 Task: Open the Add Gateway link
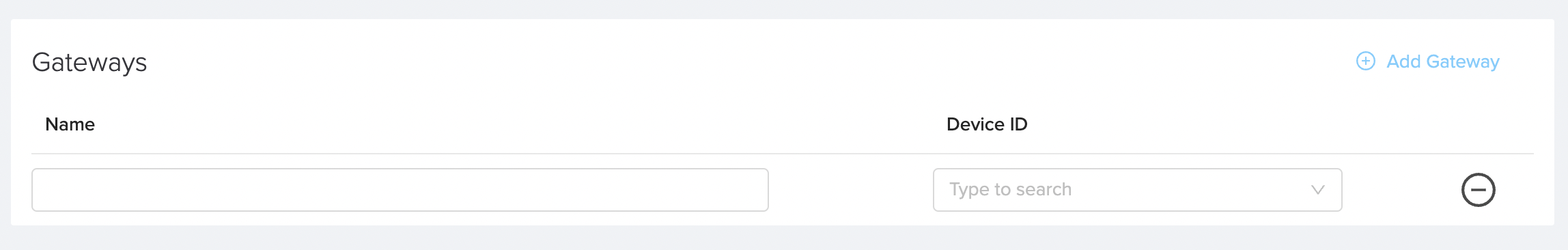(1427, 61)
